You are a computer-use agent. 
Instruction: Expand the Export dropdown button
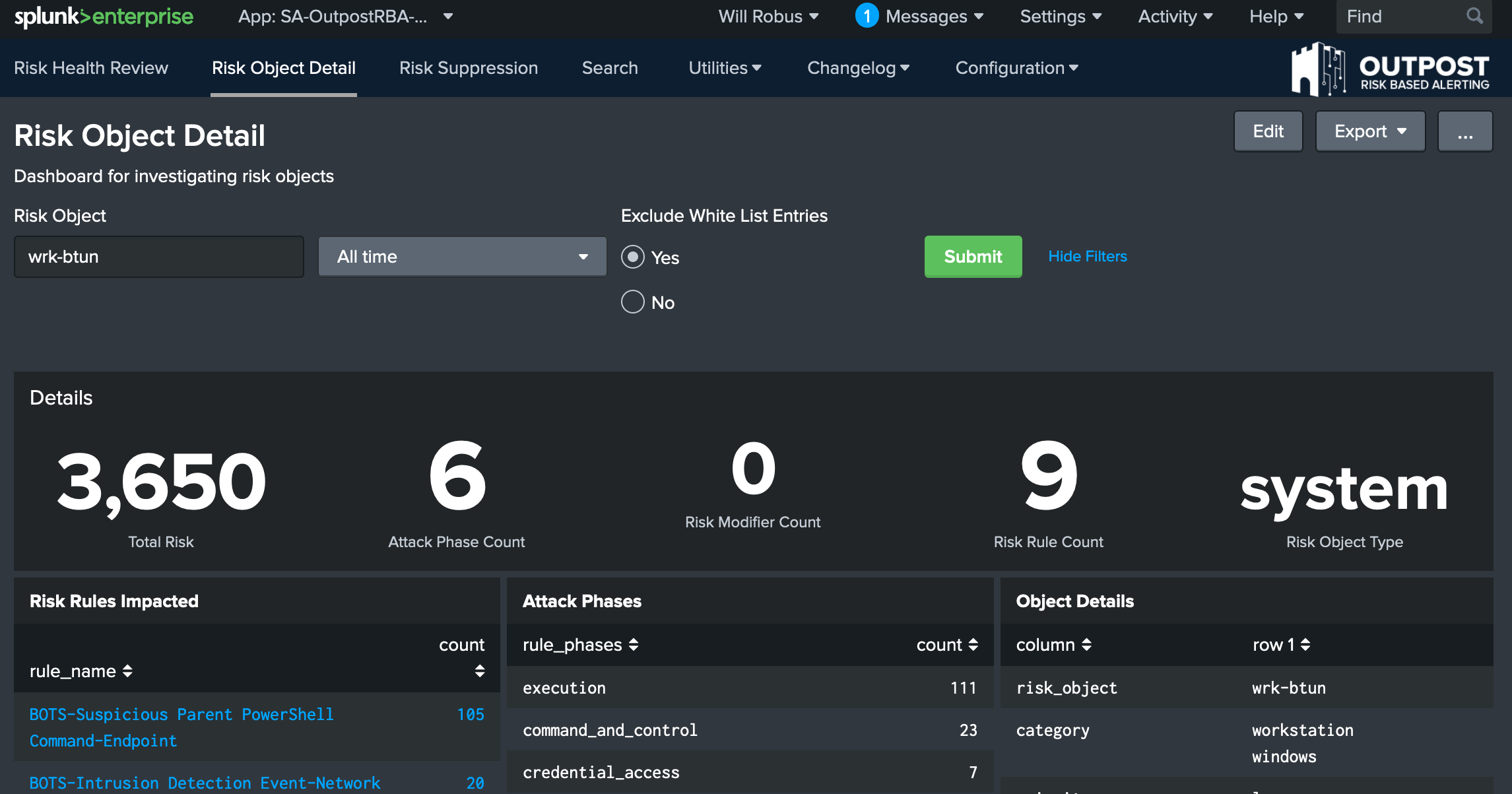click(x=1370, y=131)
